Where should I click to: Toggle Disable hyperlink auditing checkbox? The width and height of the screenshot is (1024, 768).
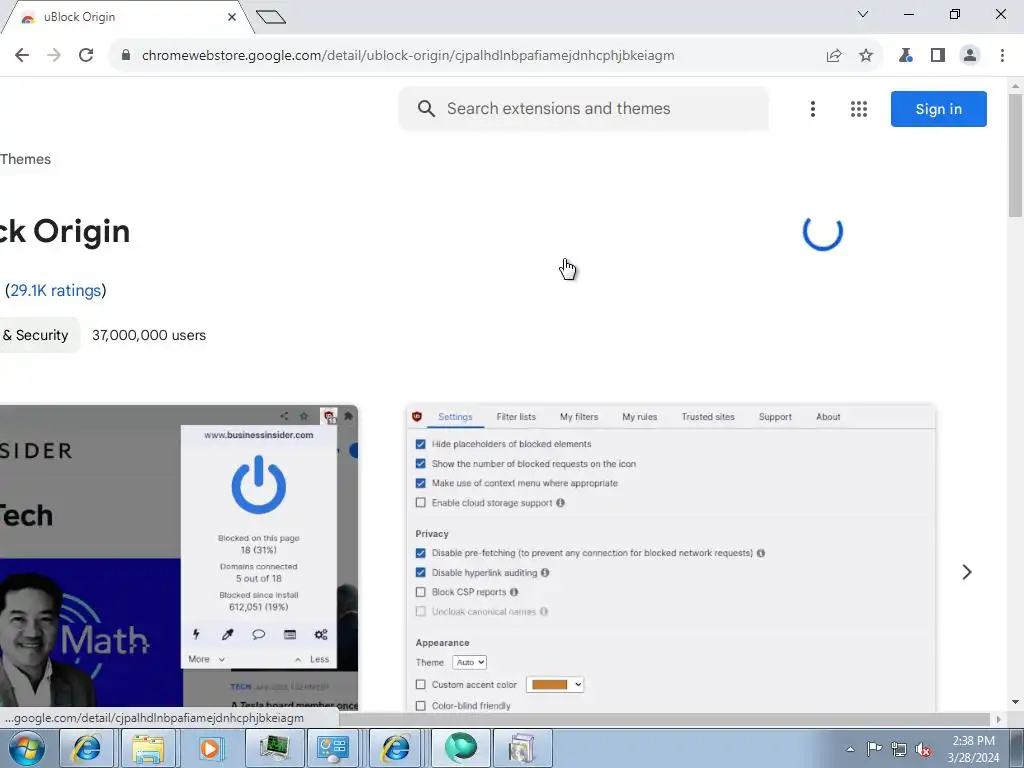click(421, 573)
